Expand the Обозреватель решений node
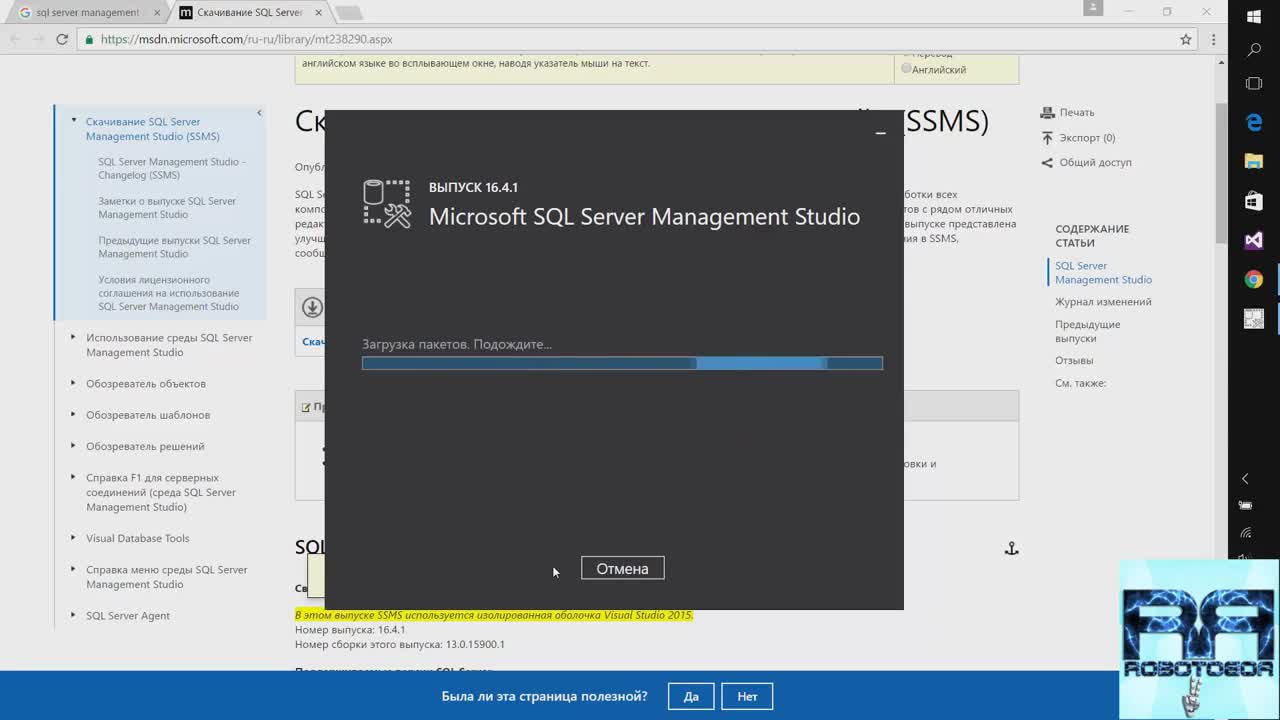Image resolution: width=1280 pixels, height=720 pixels. (73, 446)
